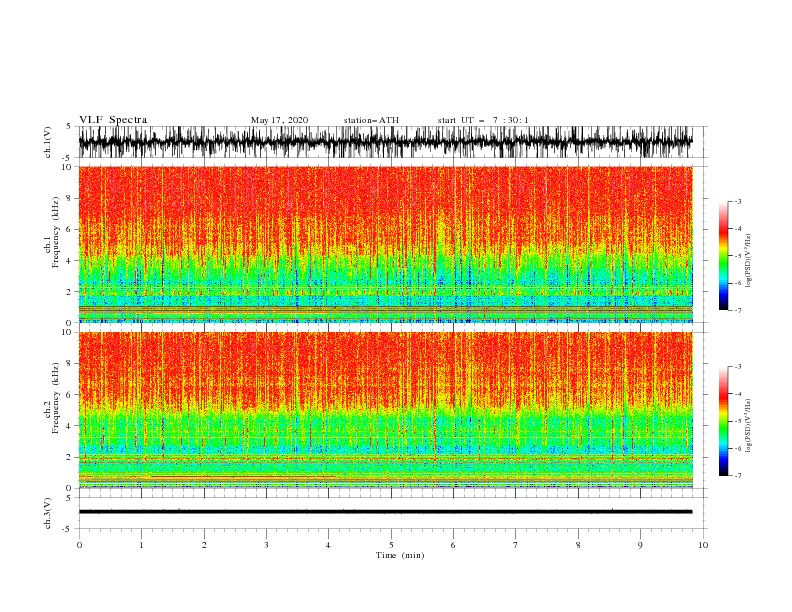The height and width of the screenshot is (612, 792).
Task: Click the Time axis tick label "8"
Action: pyautogui.click(x=578, y=545)
